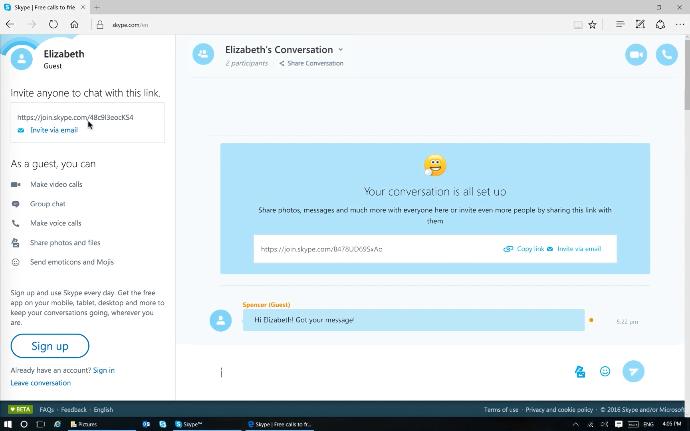Click the Sign in link
The height and width of the screenshot is (431, 690).
pos(104,370)
